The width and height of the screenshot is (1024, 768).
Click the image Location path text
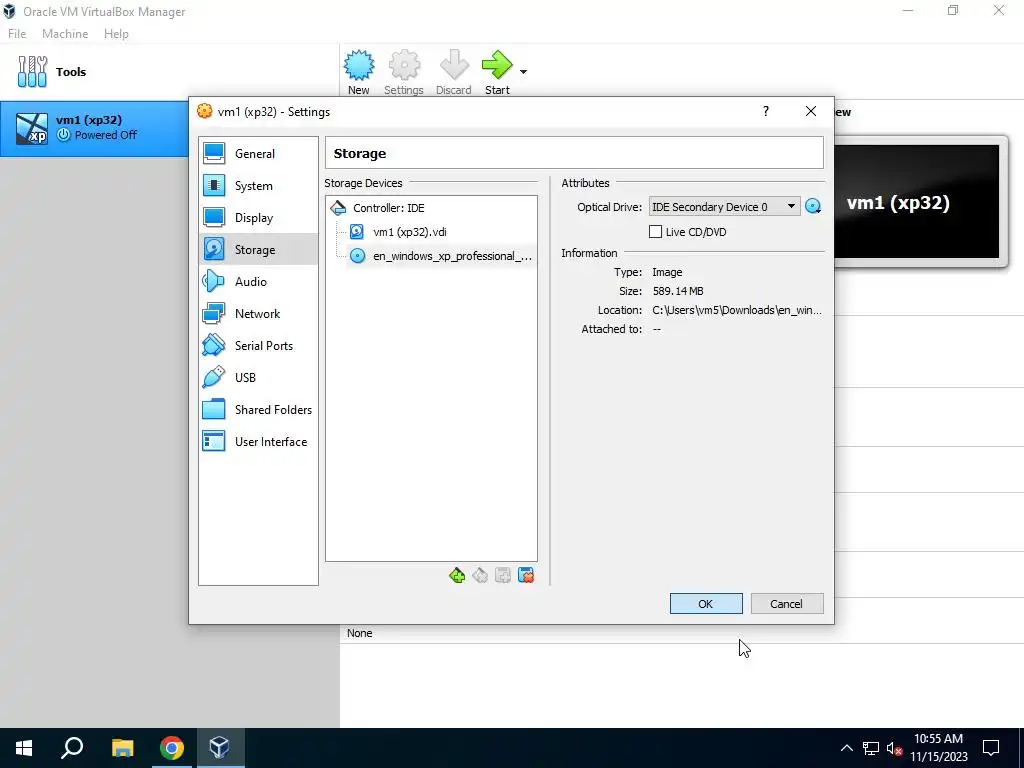click(x=737, y=310)
